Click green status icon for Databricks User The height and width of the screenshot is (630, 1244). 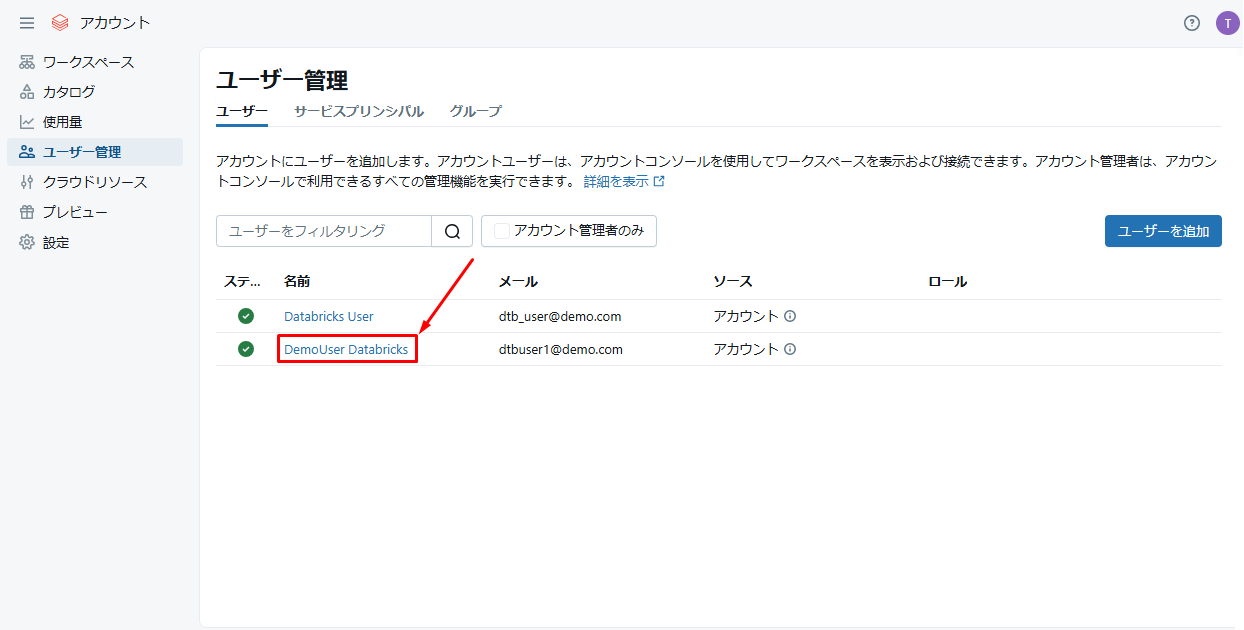(246, 316)
